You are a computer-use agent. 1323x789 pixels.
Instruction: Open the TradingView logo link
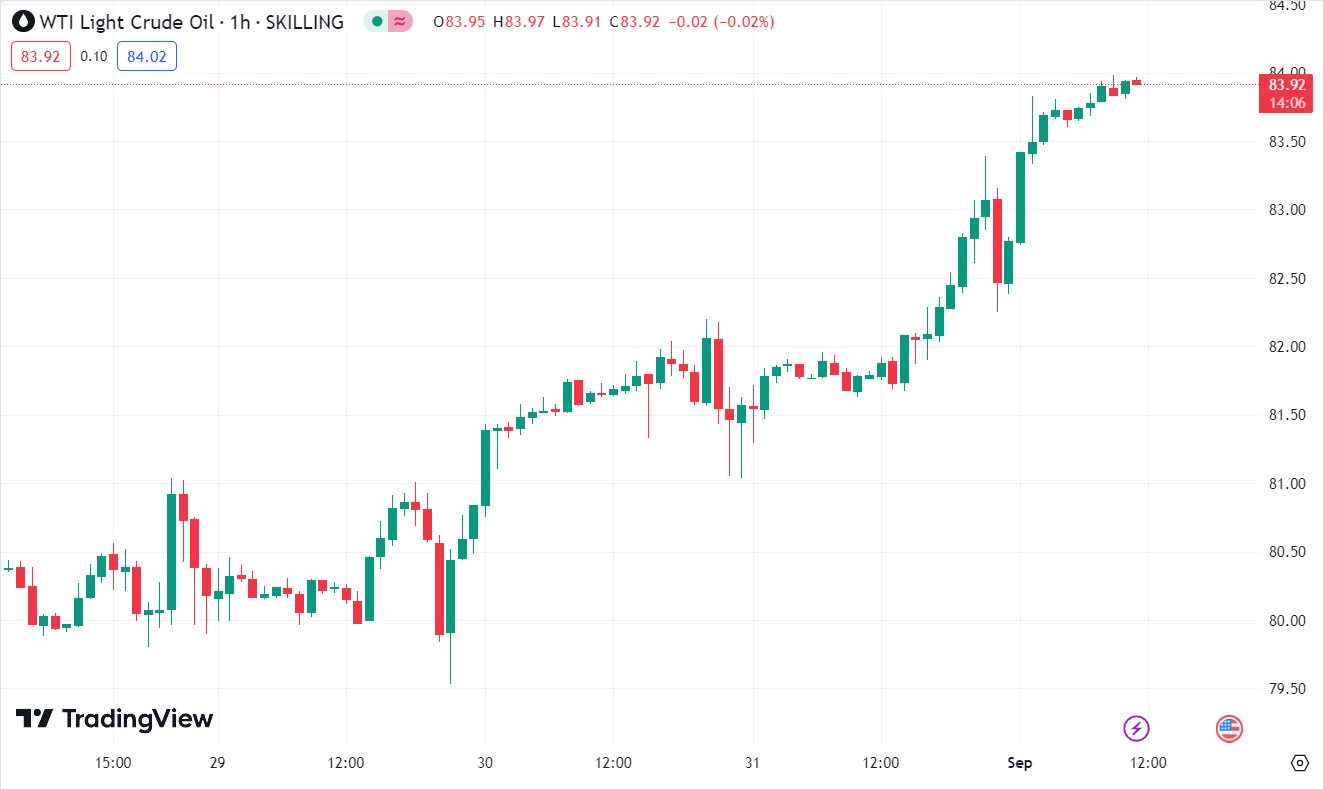click(115, 718)
